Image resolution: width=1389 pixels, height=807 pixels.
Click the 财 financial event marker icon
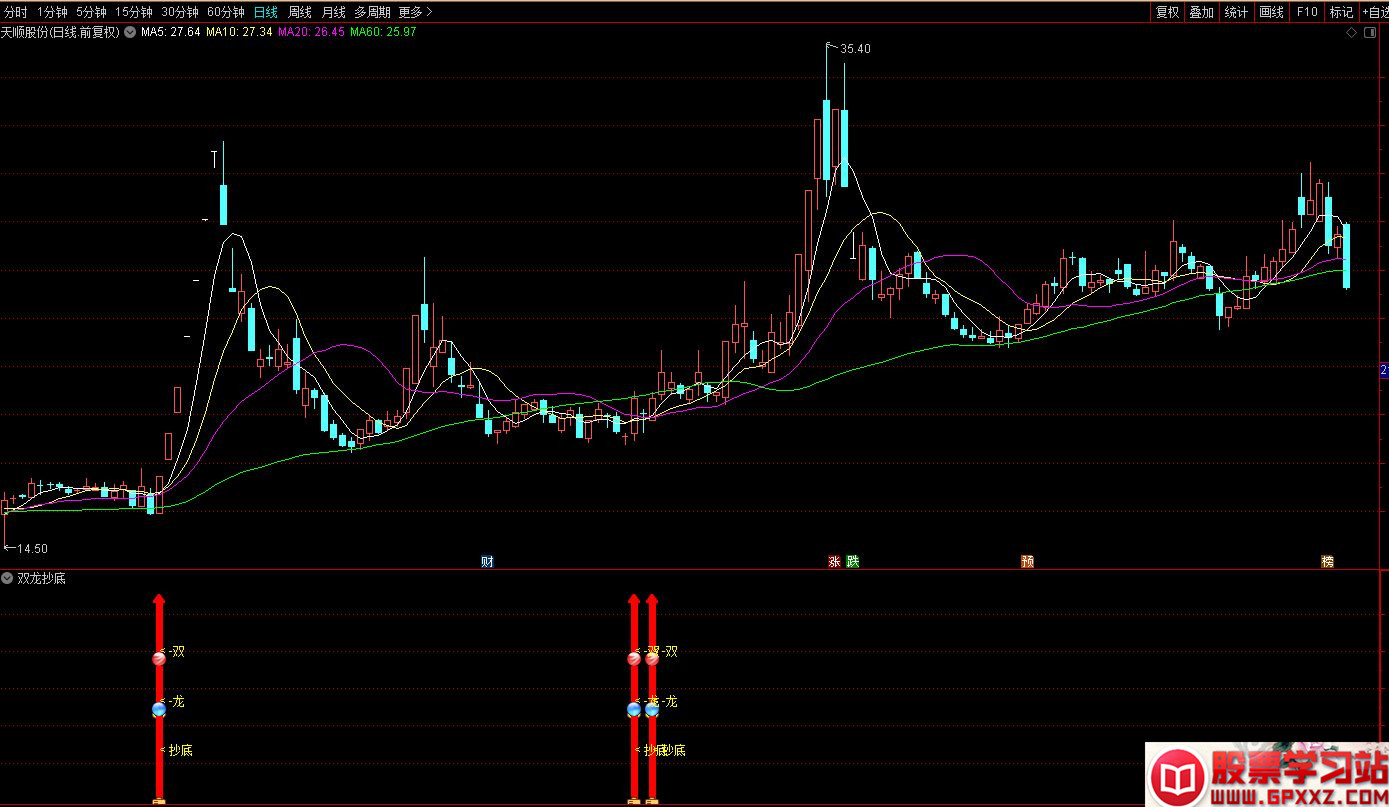[x=487, y=561]
